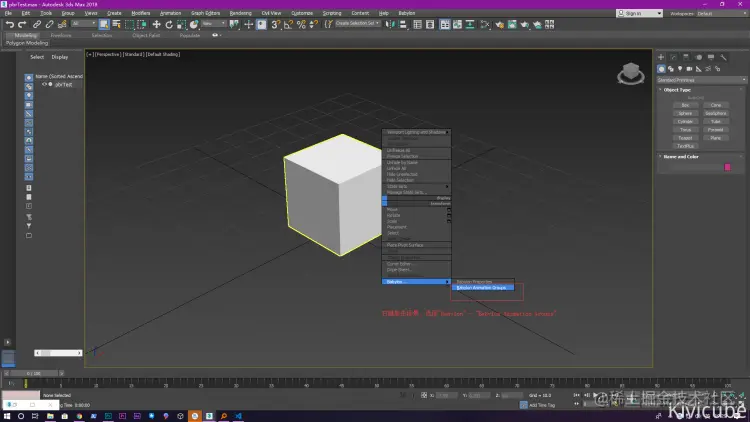Click the Scene Explorer horizontal scrollbar

coord(58,353)
